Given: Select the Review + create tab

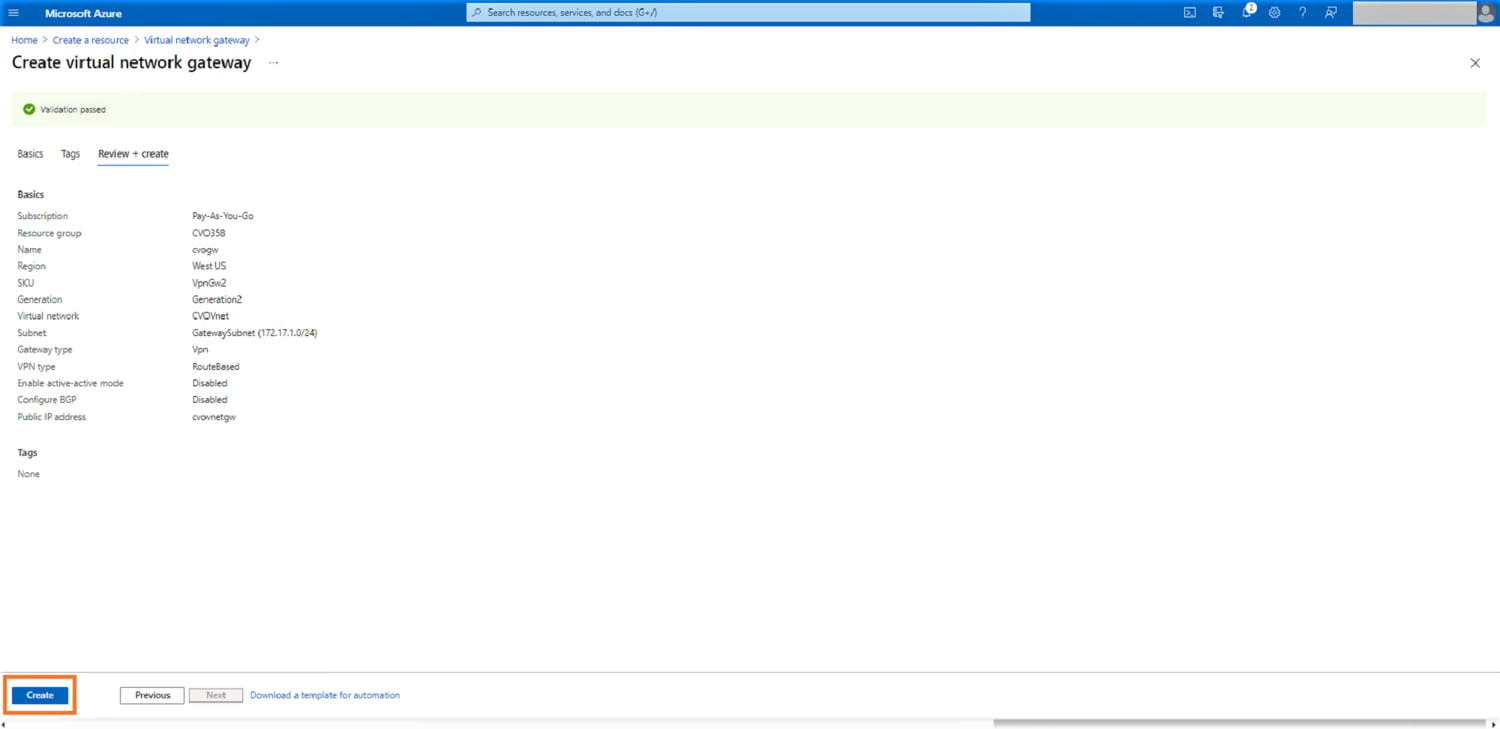Looking at the screenshot, I should tap(133, 154).
